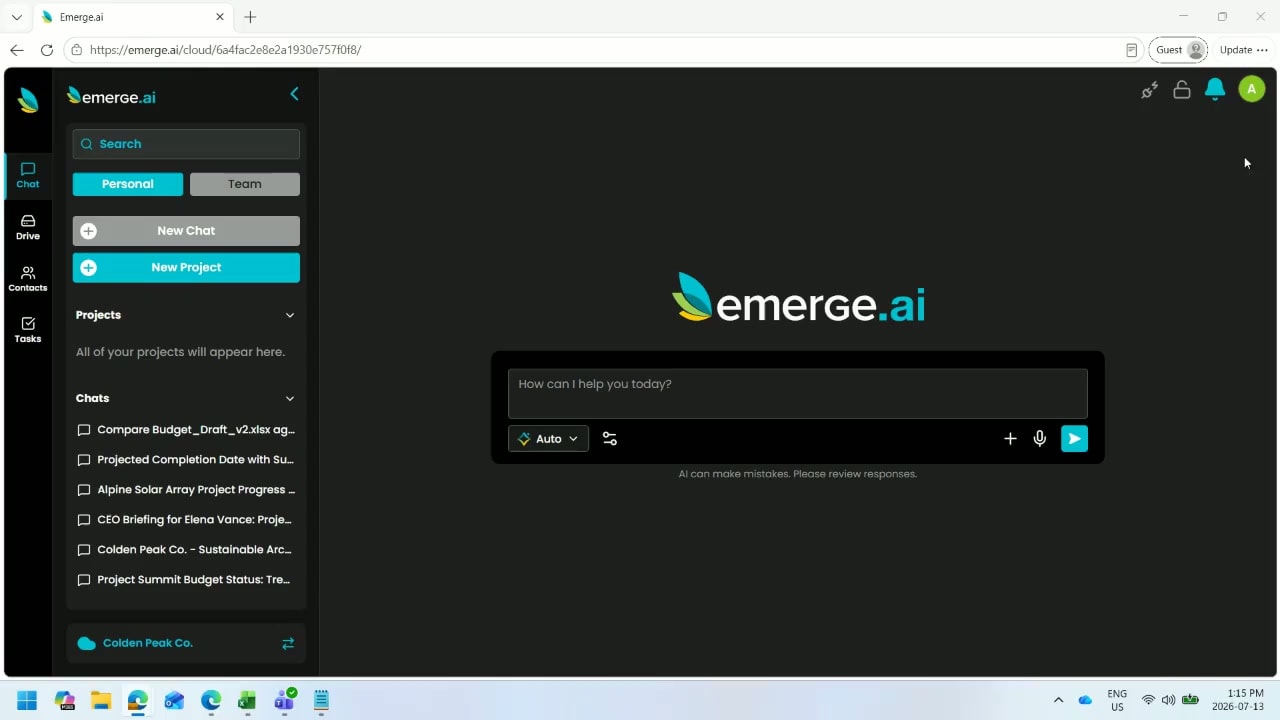Collapse the Projects section chevron
The height and width of the screenshot is (720, 1280).
[290, 315]
